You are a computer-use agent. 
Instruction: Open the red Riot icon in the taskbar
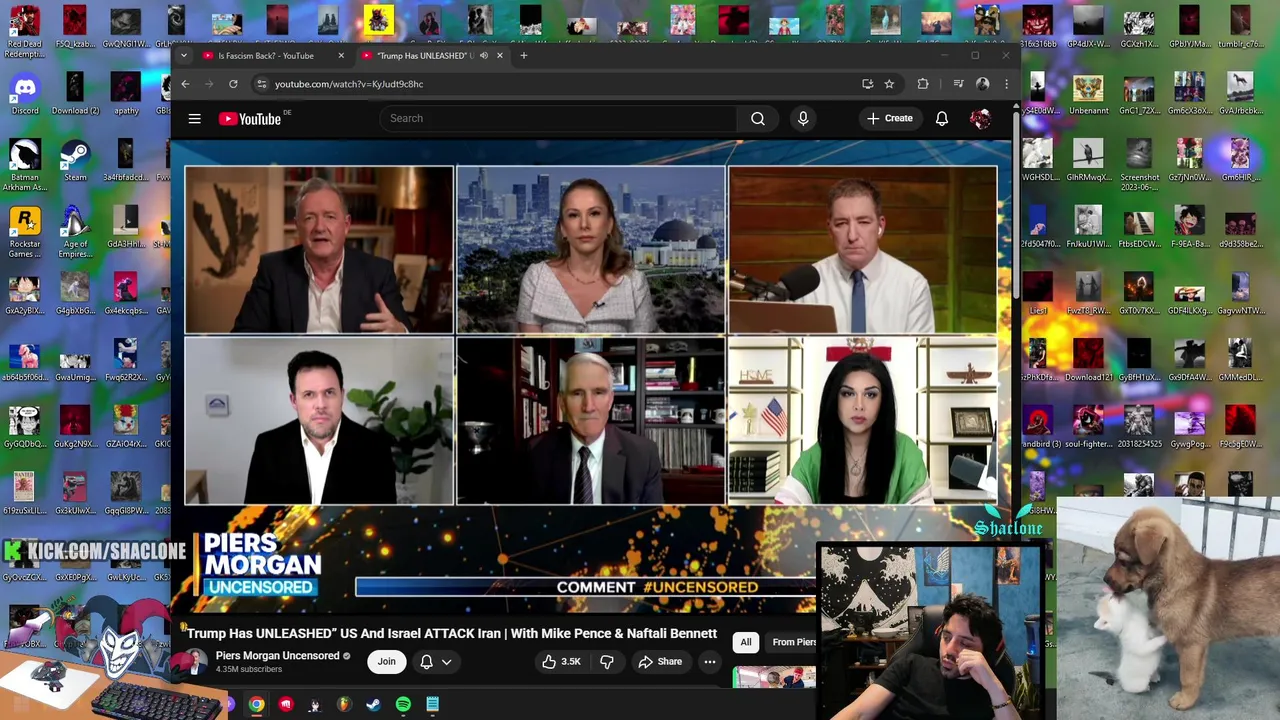pos(286,705)
